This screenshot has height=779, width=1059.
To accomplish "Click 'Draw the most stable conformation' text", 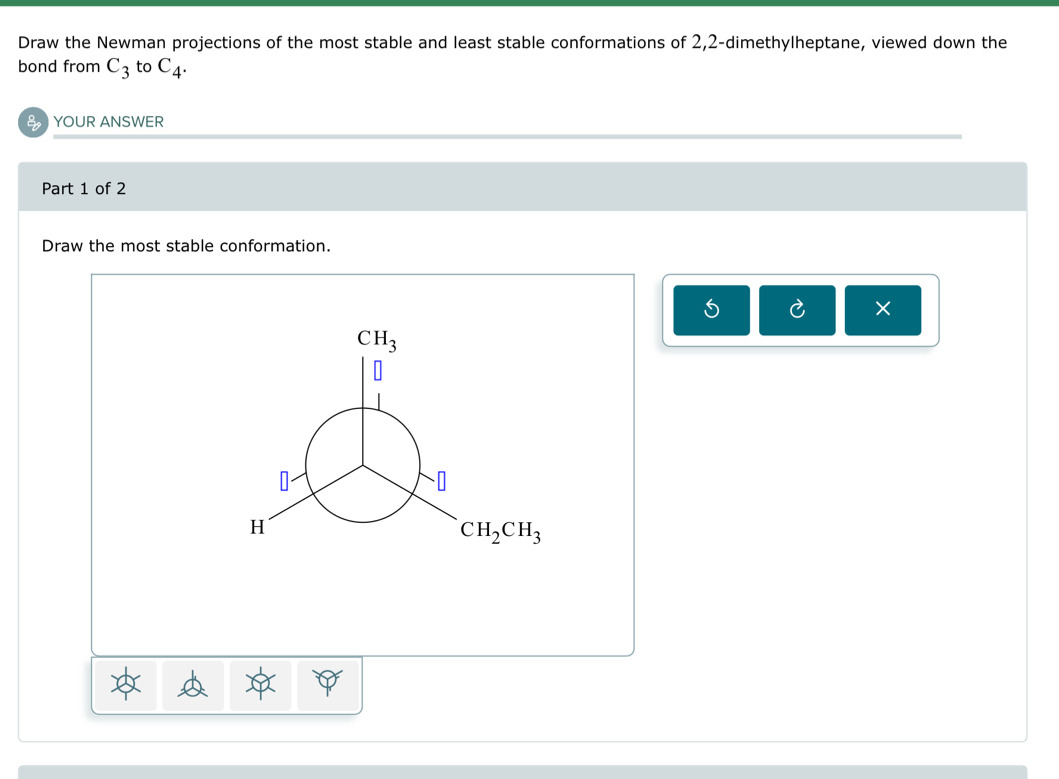I will [186, 246].
